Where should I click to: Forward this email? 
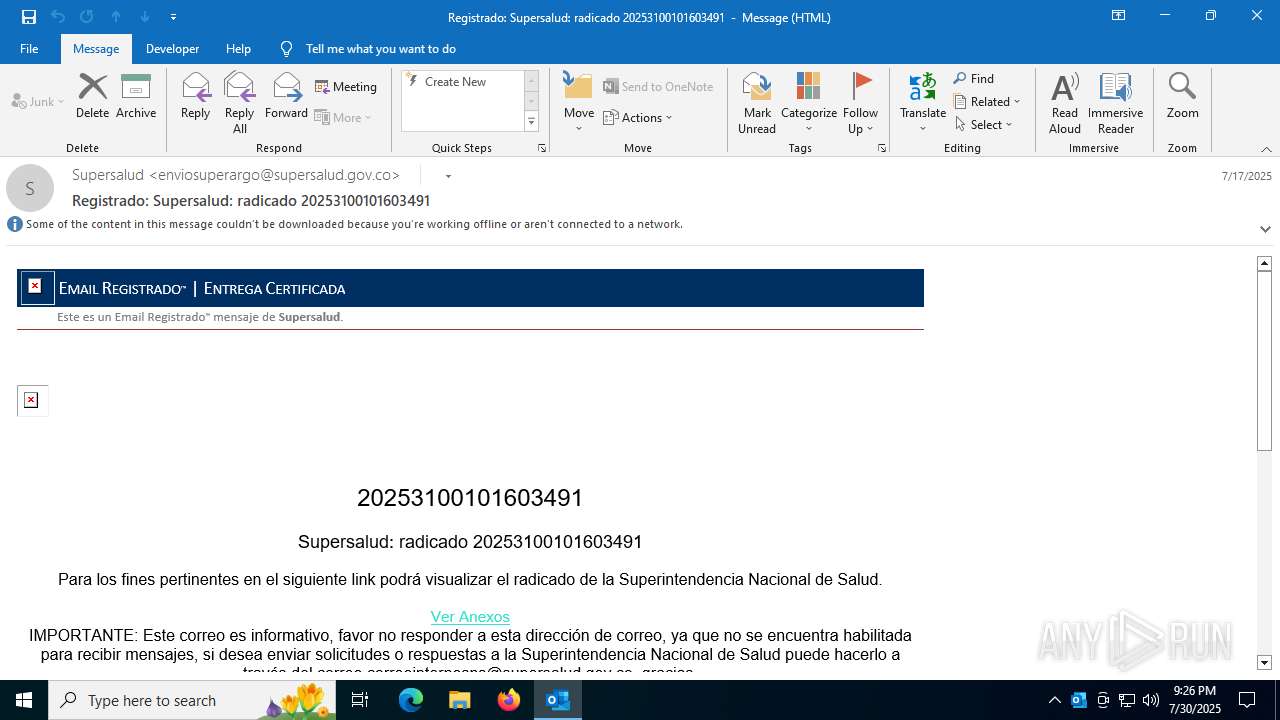tap(287, 97)
